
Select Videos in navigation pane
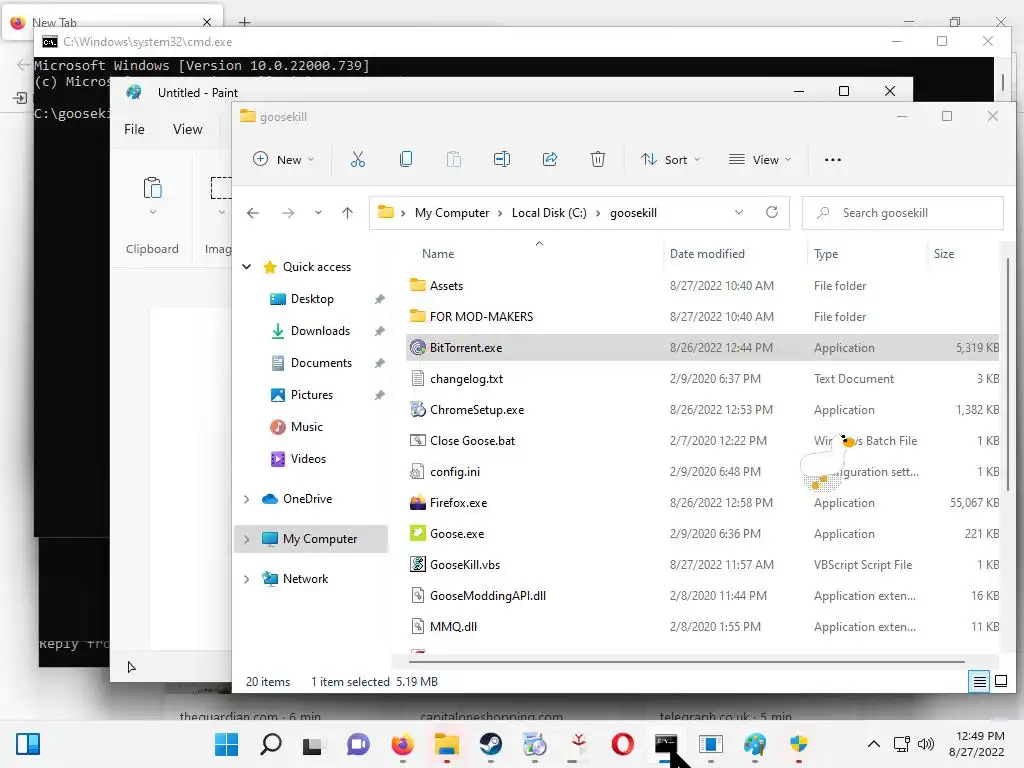pos(308,459)
